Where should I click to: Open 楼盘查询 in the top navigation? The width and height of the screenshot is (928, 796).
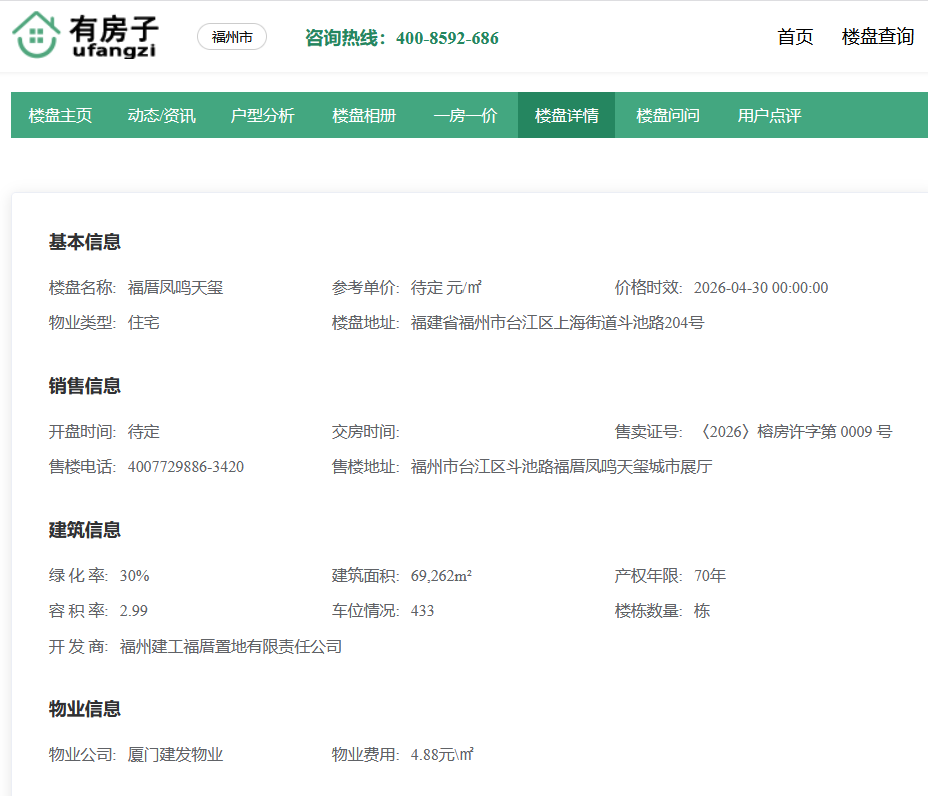coord(877,37)
